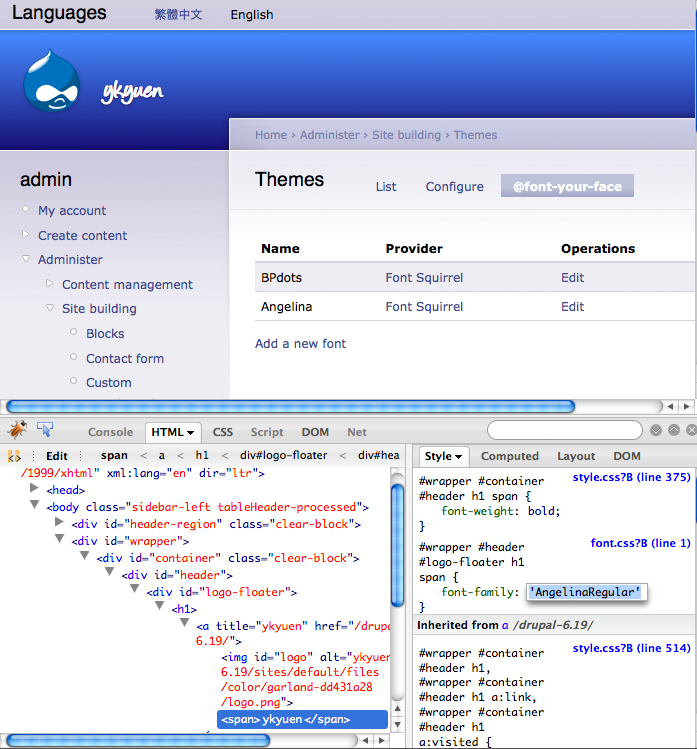Switch to the Computed side tab
697x749 pixels.
509,456
